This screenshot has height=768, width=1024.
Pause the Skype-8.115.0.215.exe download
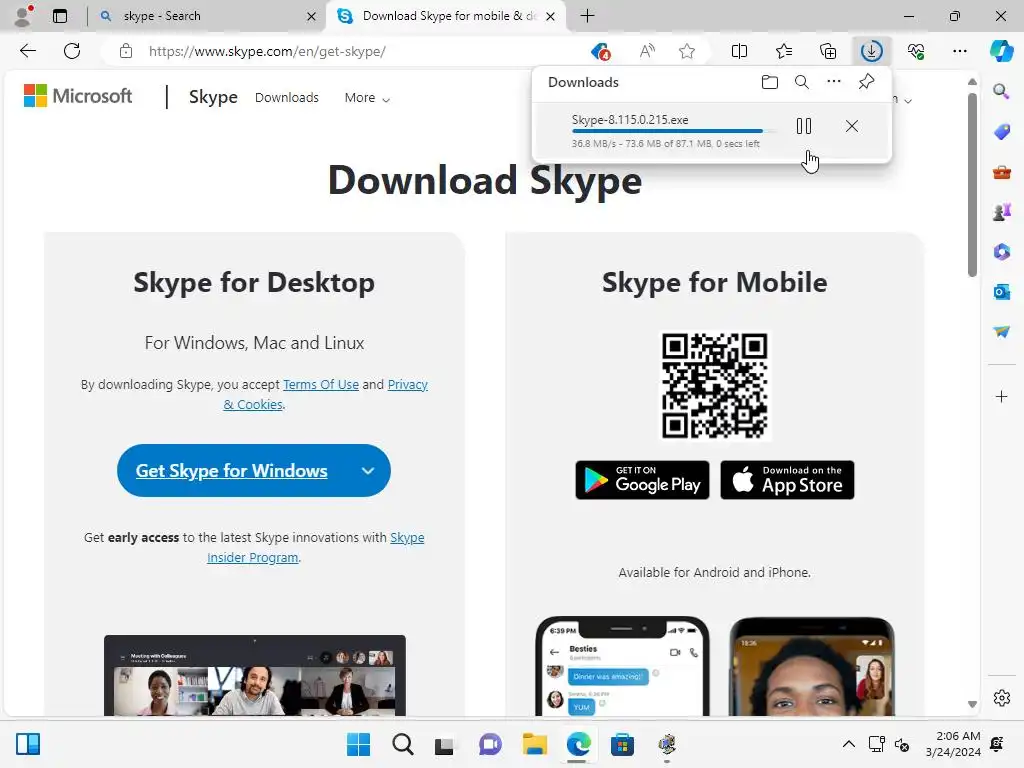pyautogui.click(x=804, y=126)
